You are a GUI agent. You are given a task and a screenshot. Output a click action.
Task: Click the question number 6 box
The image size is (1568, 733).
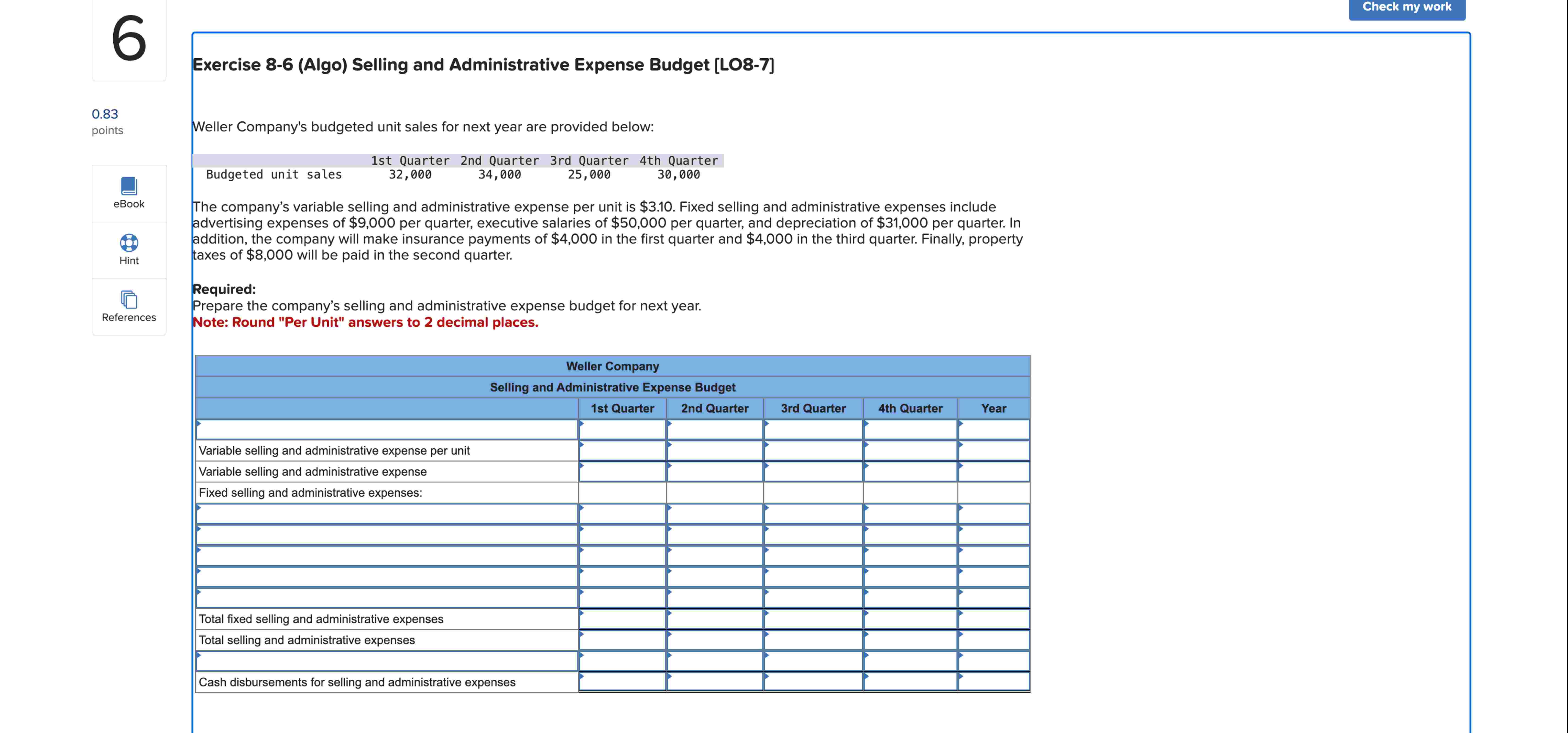[128, 39]
